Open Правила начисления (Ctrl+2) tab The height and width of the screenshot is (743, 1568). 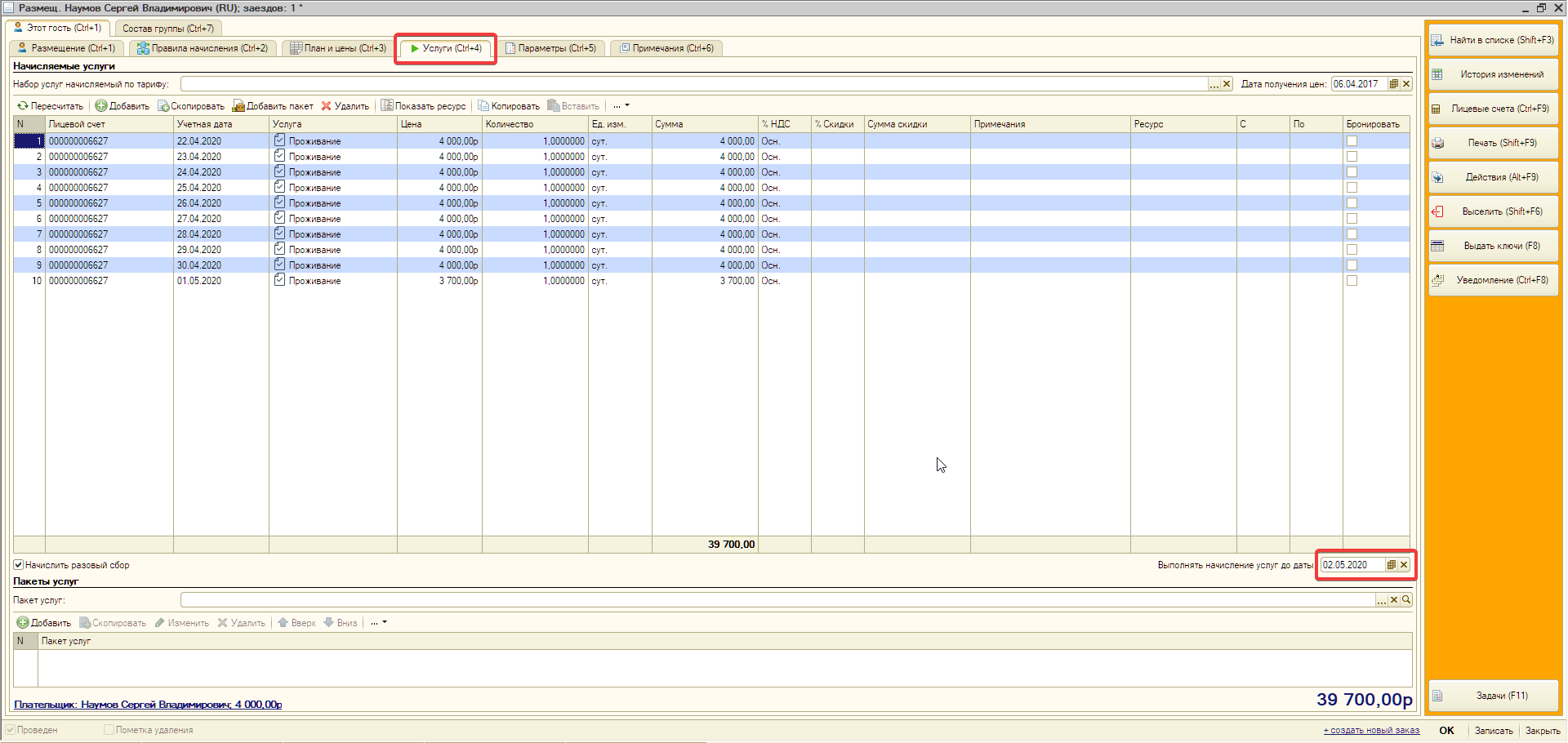203,48
